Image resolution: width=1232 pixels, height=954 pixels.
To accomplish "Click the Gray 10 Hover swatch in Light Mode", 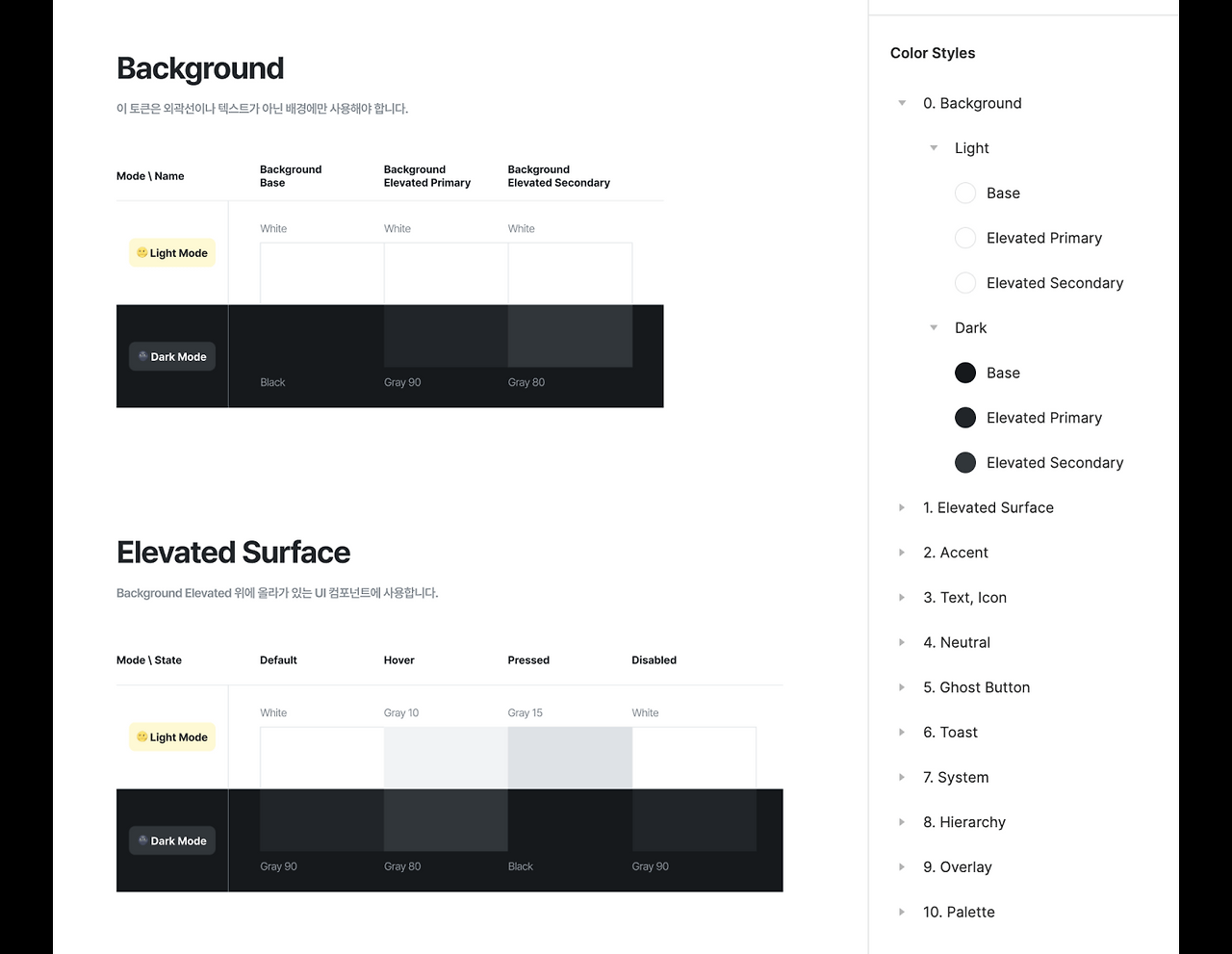I will pos(446,759).
